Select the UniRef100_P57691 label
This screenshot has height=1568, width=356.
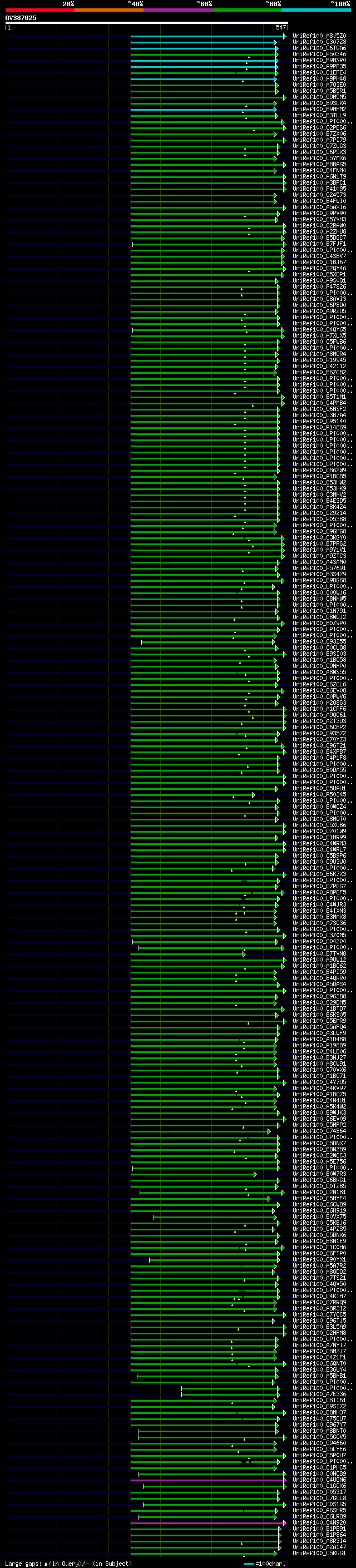(x=319, y=568)
